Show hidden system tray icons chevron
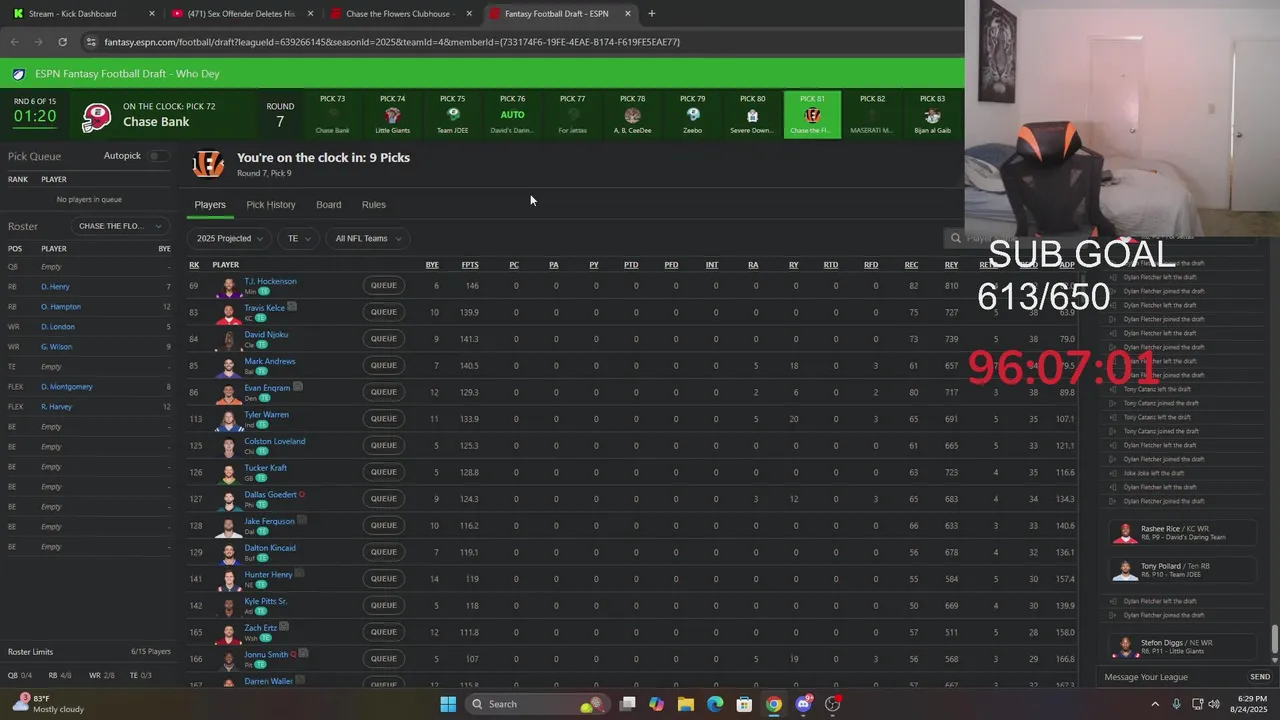The height and width of the screenshot is (720, 1280). pos(1155,704)
